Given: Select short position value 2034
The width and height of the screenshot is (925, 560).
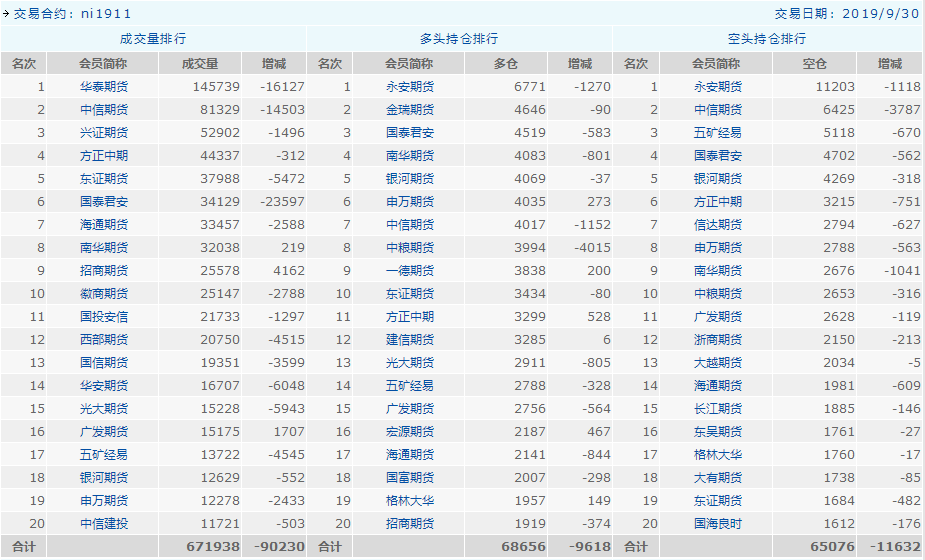Looking at the screenshot, I should (x=839, y=363).
